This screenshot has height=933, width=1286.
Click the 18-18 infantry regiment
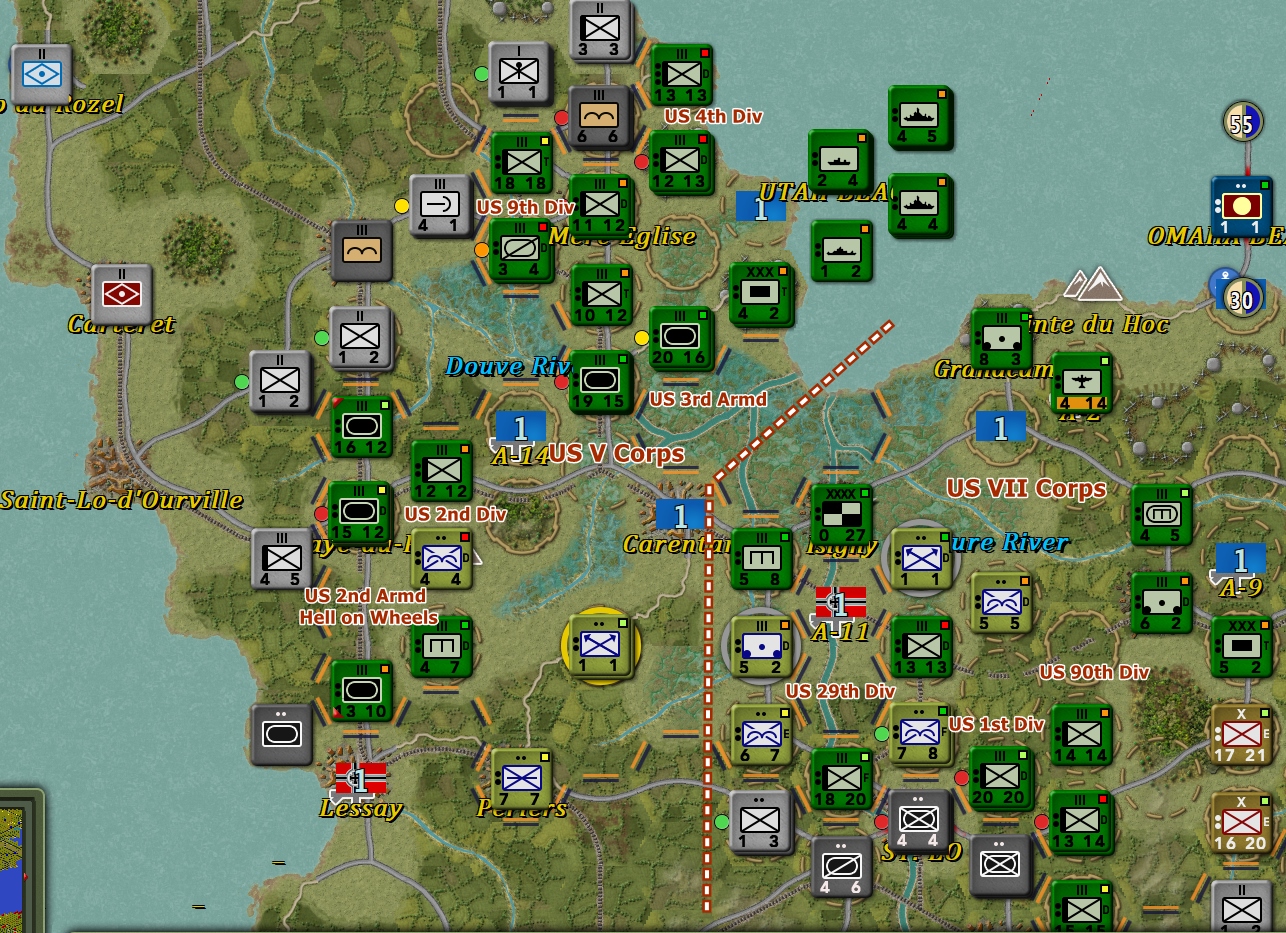(521, 162)
